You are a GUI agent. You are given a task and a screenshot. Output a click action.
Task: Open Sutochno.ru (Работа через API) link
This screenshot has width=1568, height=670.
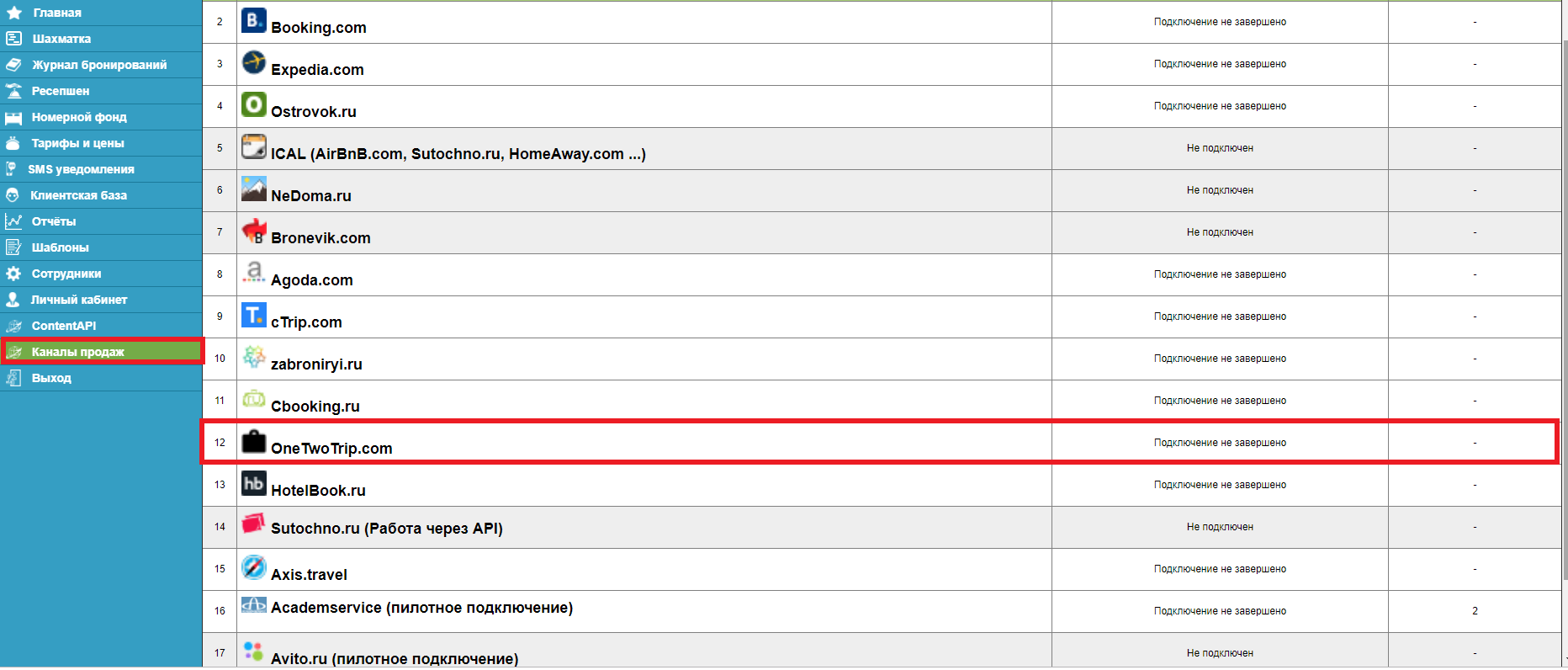point(387,529)
